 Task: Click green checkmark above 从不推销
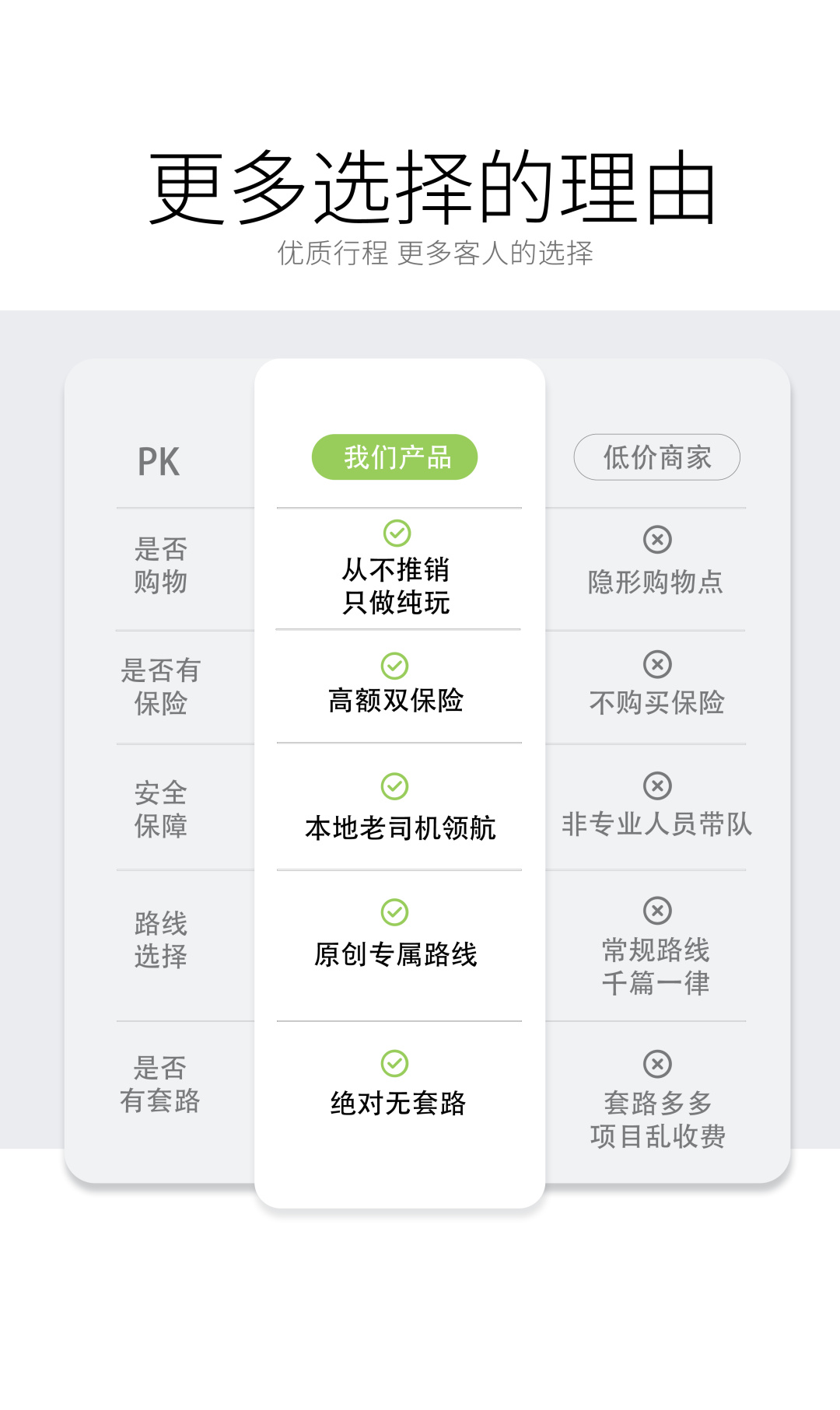click(397, 534)
